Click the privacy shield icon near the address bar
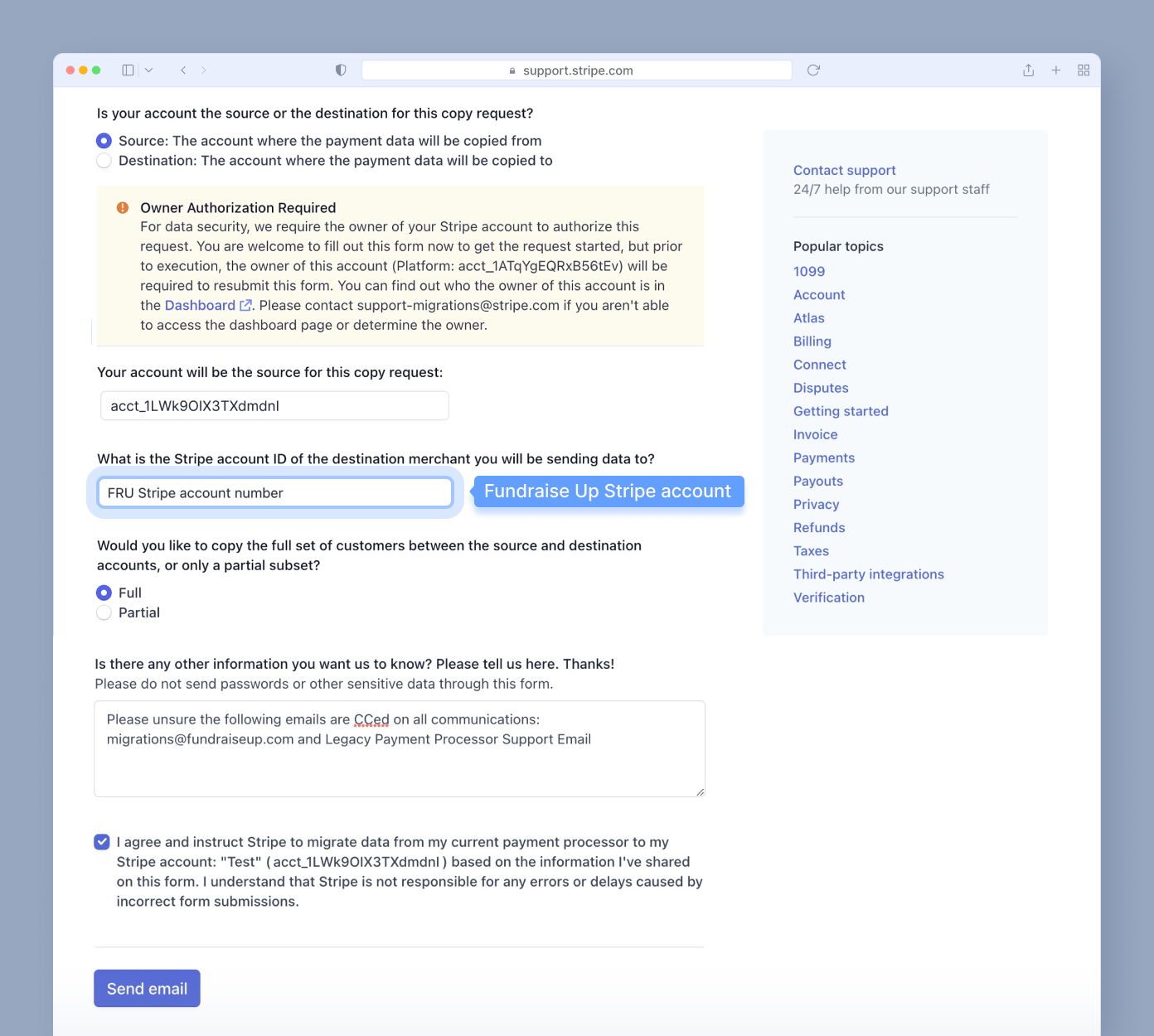 point(340,70)
